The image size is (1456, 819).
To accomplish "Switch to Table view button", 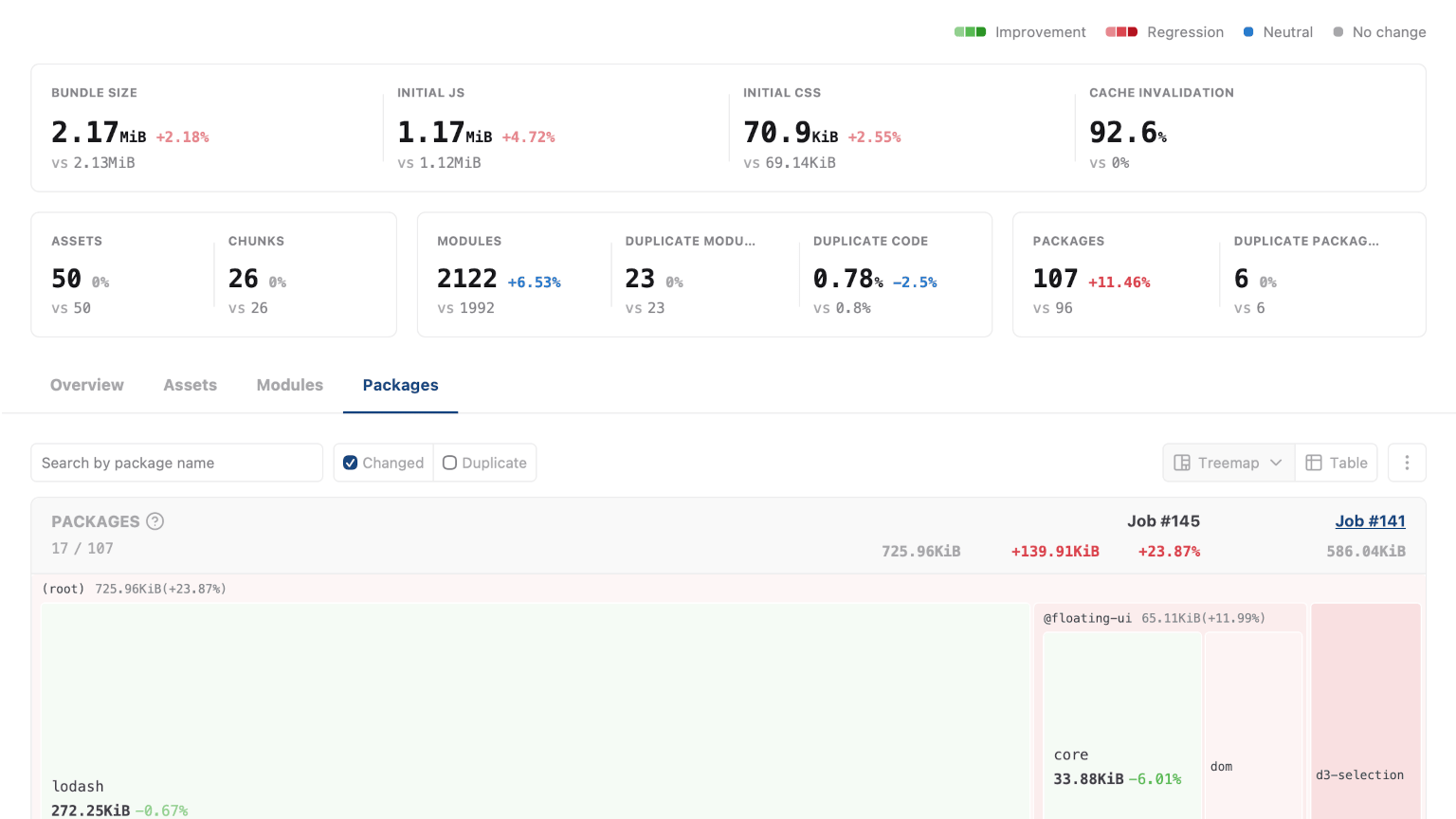I will (x=1337, y=463).
